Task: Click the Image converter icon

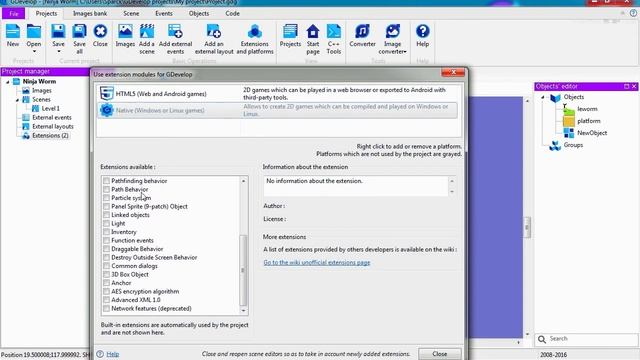Action: point(392,32)
